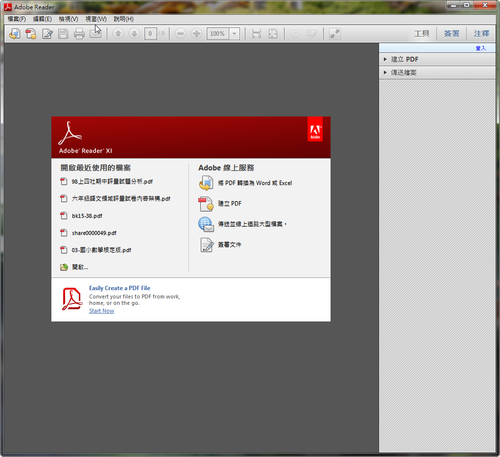Click the page number input field
Image resolution: width=500 pixels, height=457 pixels.
click(150, 34)
